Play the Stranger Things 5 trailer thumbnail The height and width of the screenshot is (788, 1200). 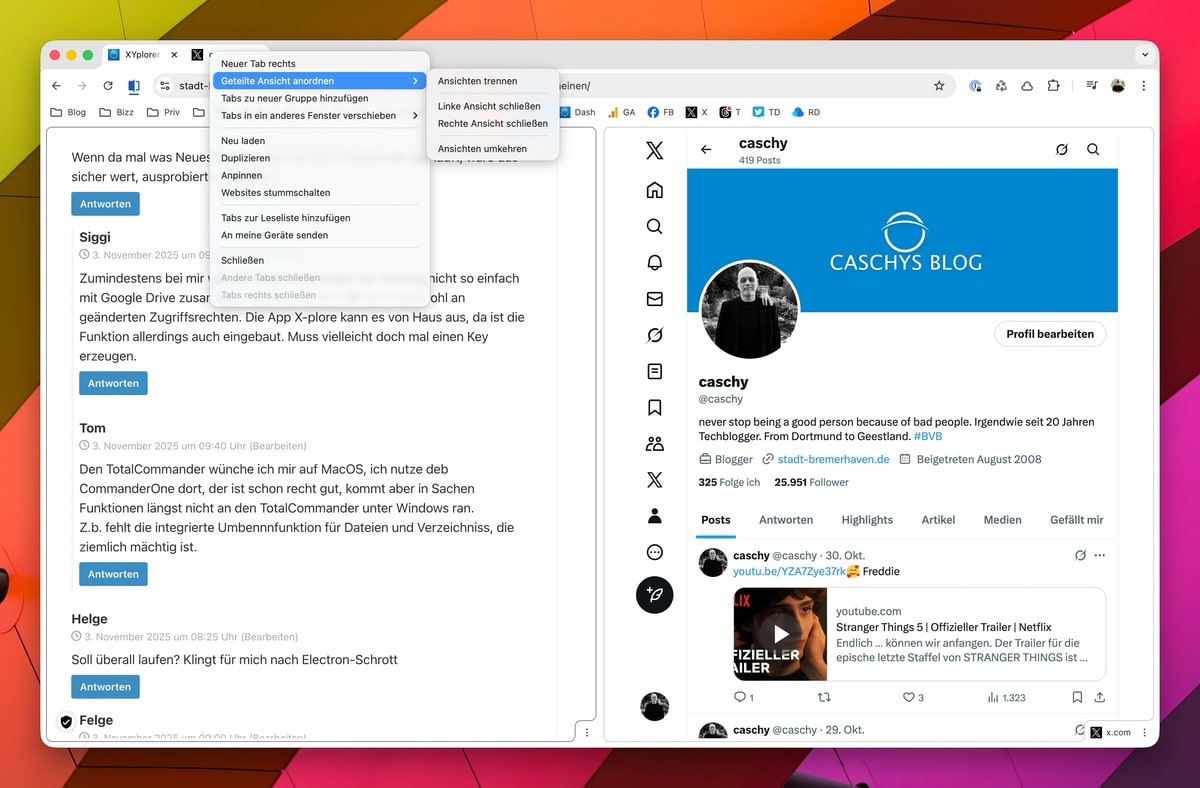[780, 634]
